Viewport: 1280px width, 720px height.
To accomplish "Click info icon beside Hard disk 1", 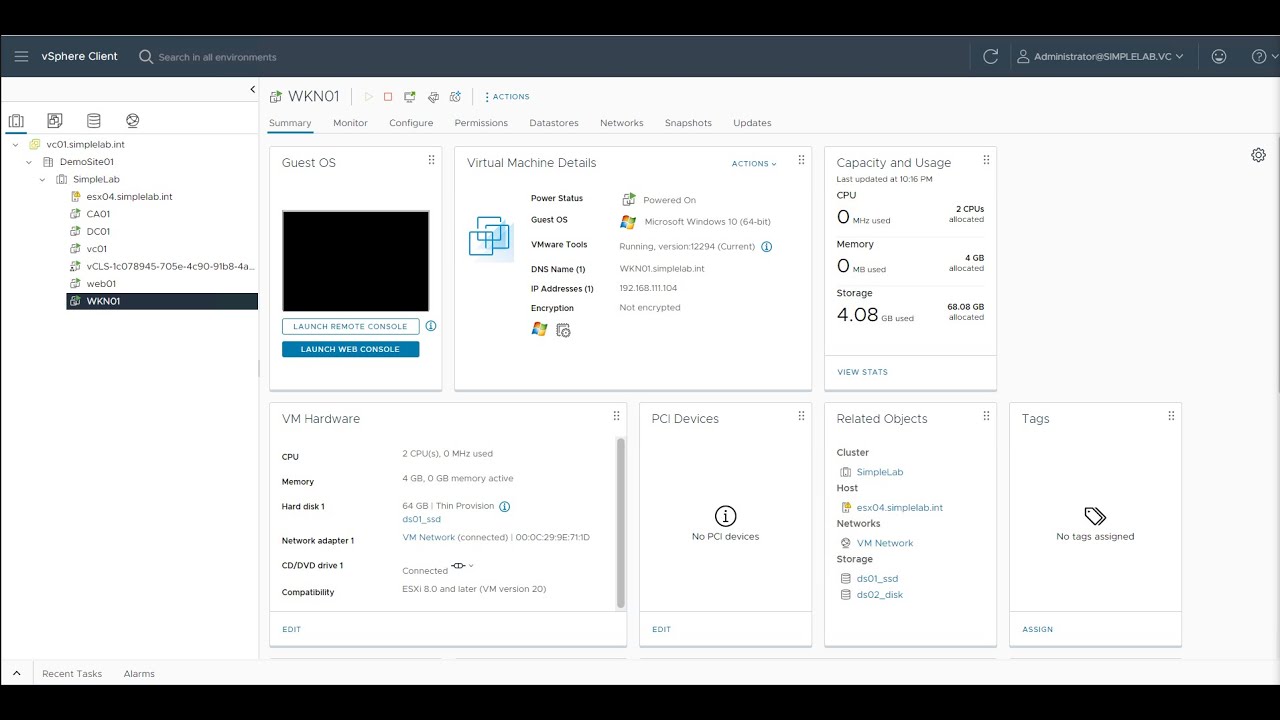I will (505, 507).
